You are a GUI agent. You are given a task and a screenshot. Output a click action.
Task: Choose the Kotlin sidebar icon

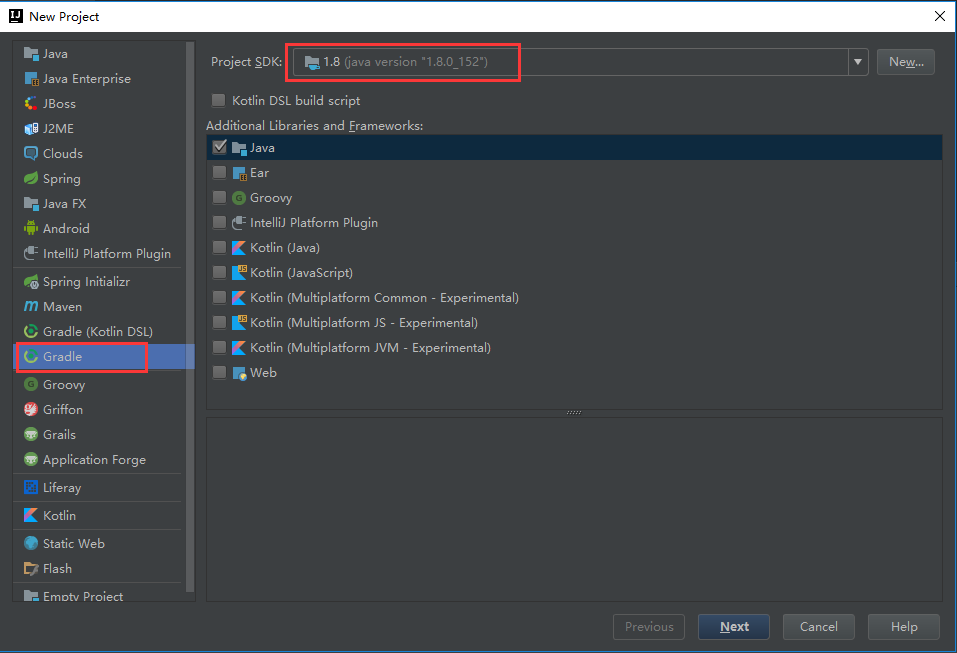[31, 516]
